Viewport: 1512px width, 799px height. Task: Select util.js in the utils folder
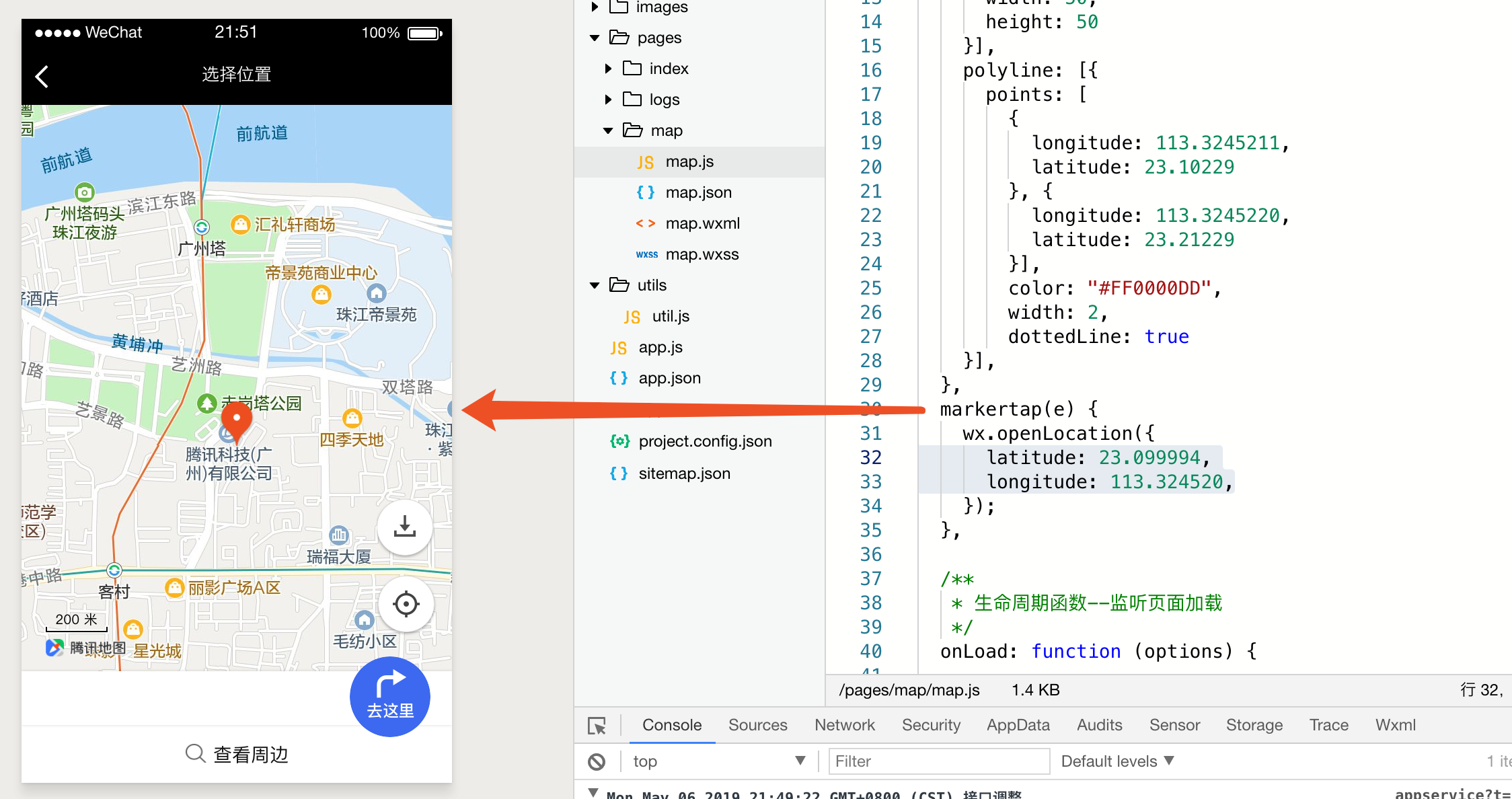(669, 315)
